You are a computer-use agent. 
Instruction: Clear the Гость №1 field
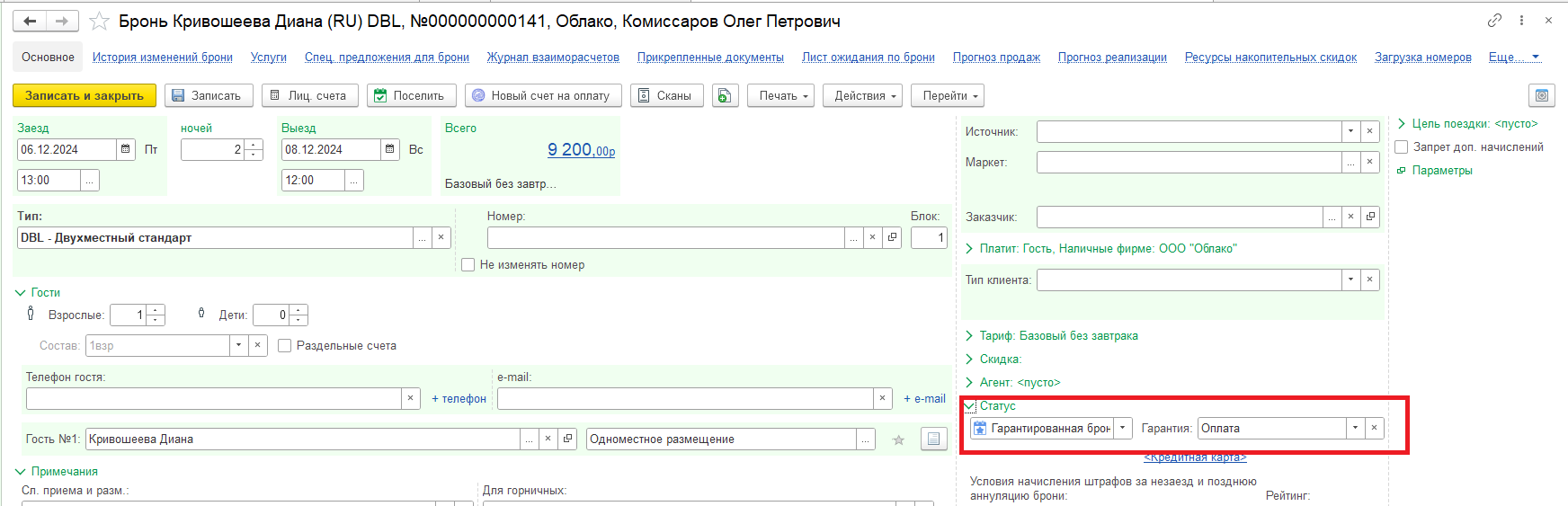pos(548,439)
